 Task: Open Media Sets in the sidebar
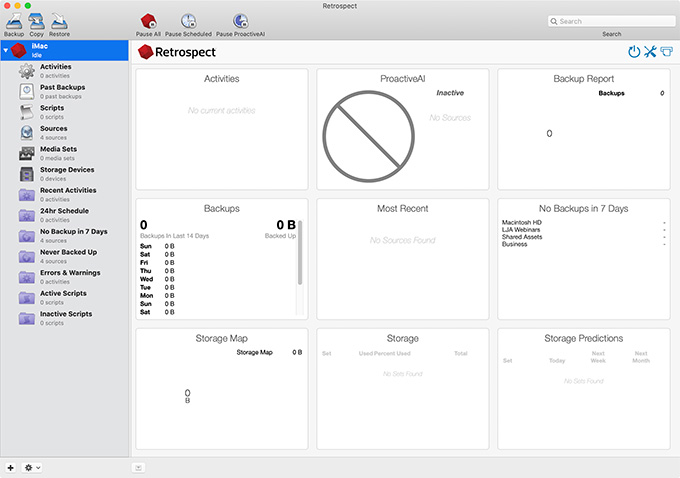point(65,153)
